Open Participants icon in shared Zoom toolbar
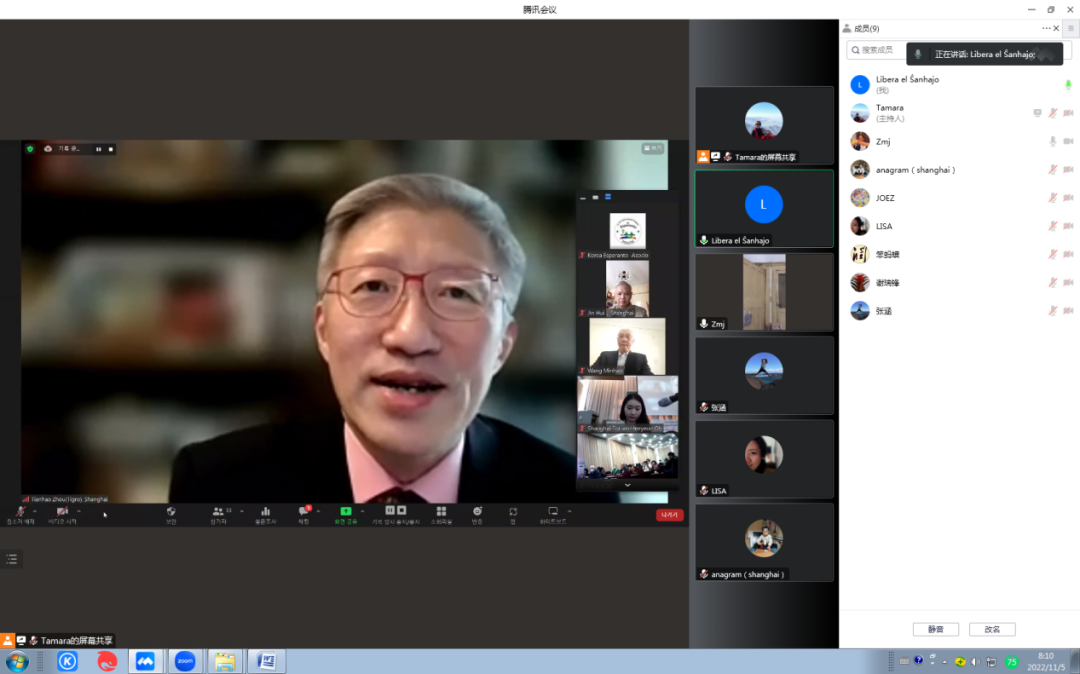The height and width of the screenshot is (674, 1080). click(x=218, y=512)
